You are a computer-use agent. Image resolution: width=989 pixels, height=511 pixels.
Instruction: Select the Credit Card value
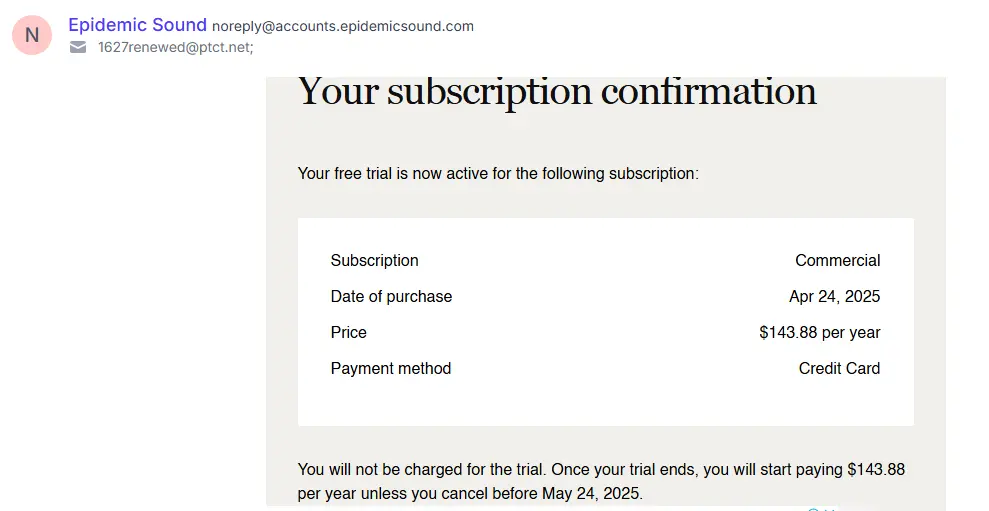pos(840,368)
